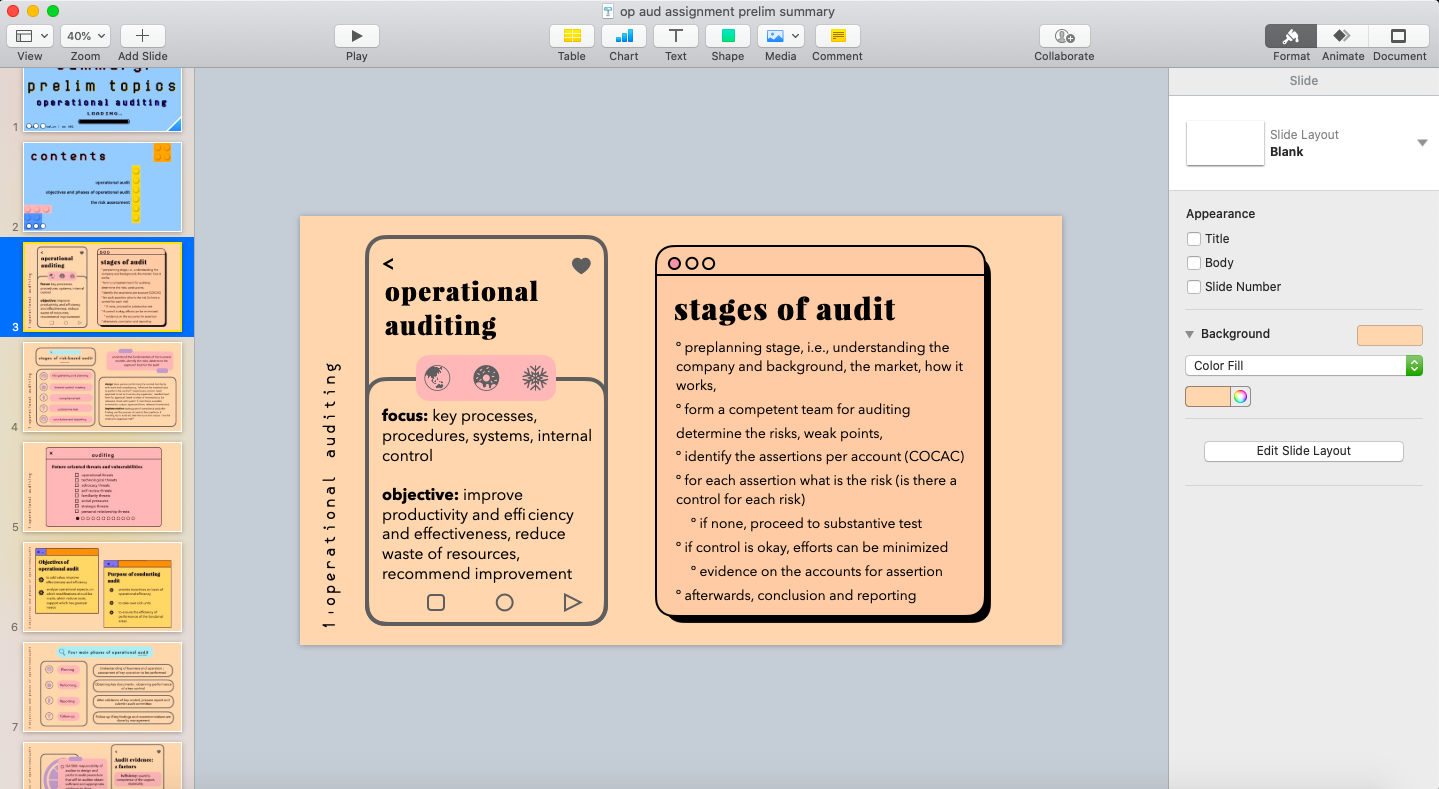Enable the Body checkbox

(1194, 263)
